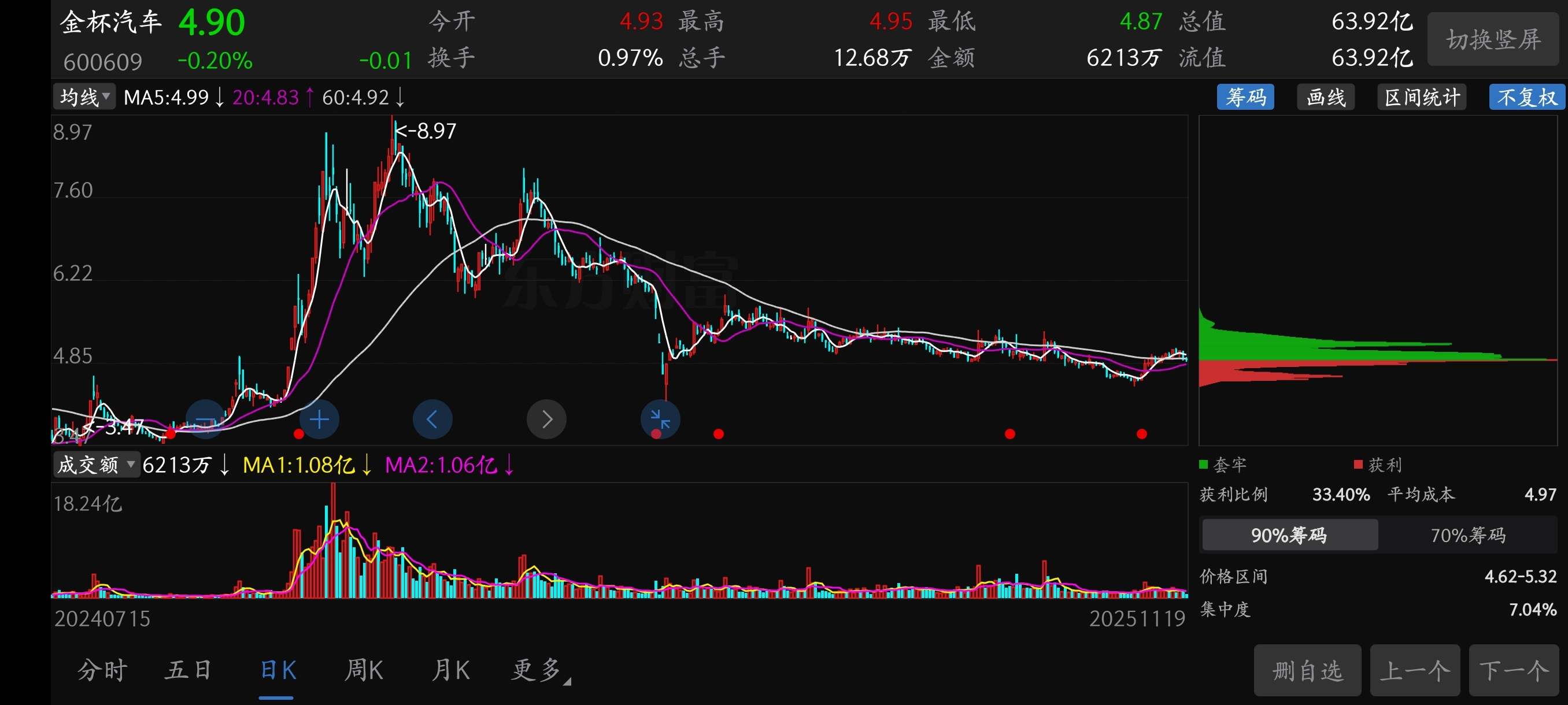The width and height of the screenshot is (1568, 705).
Task: Select the 70%筹码 option
Action: [1467, 535]
